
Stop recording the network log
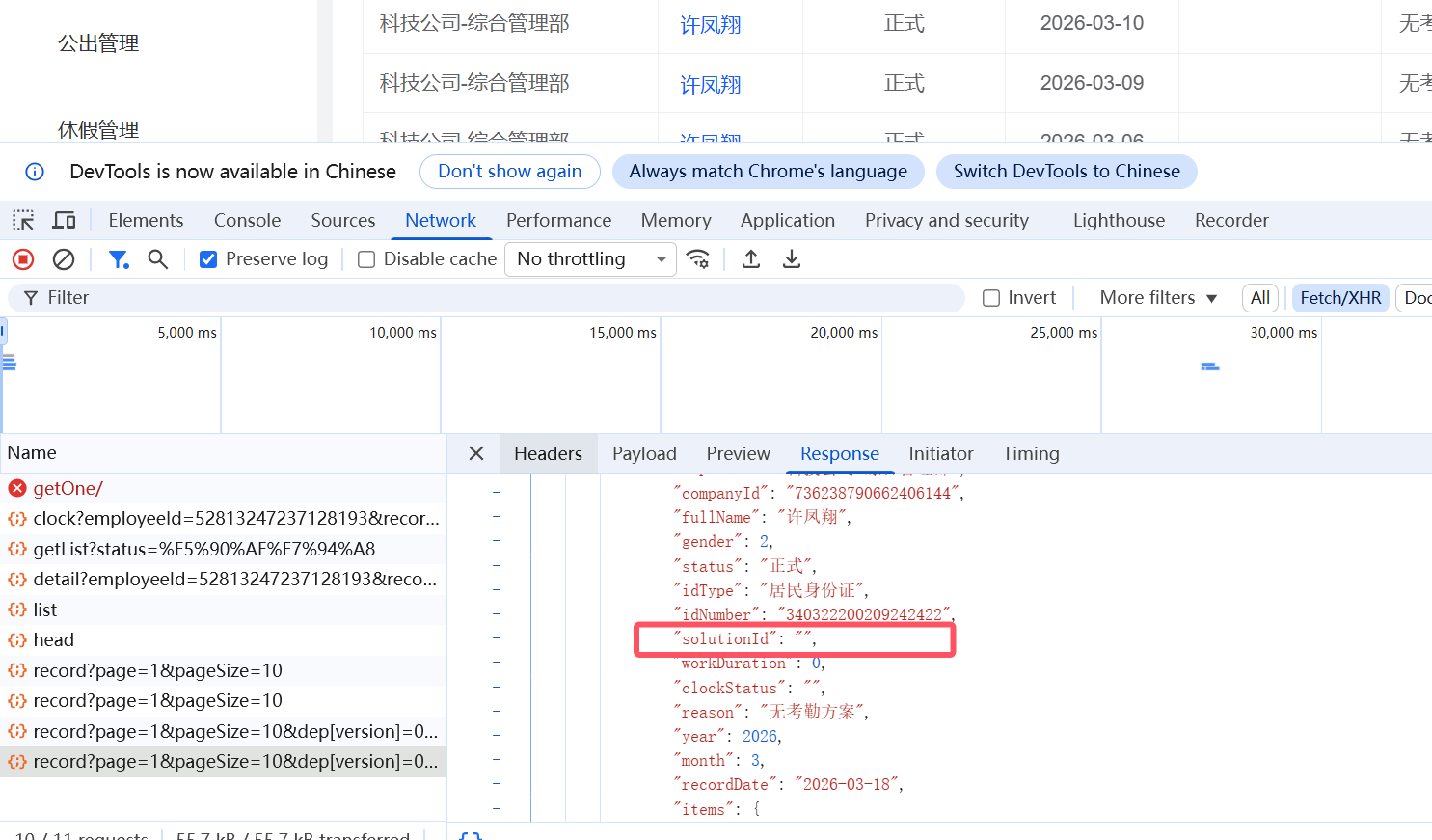click(x=23, y=259)
